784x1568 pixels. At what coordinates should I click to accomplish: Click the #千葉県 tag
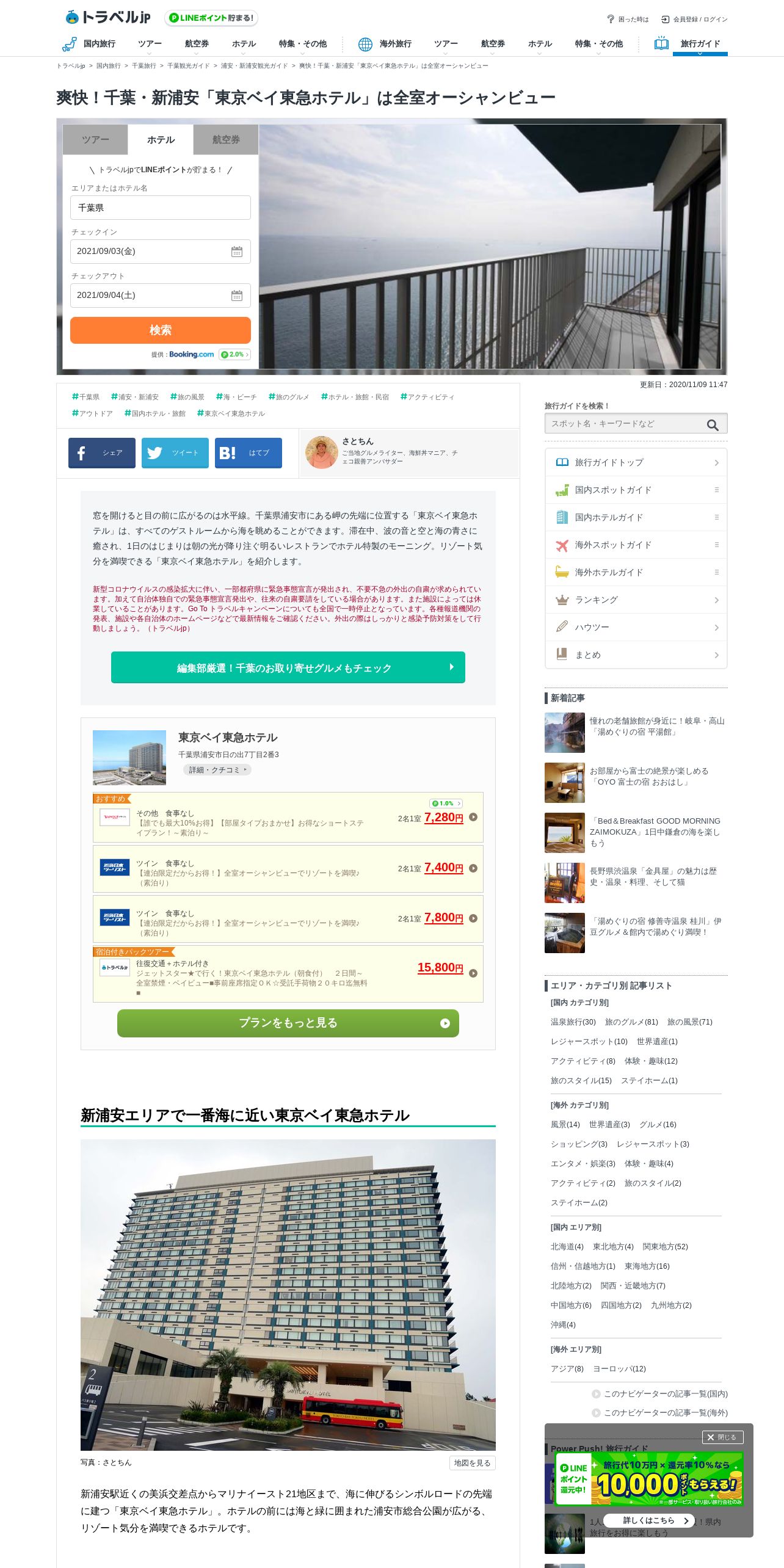[85, 397]
